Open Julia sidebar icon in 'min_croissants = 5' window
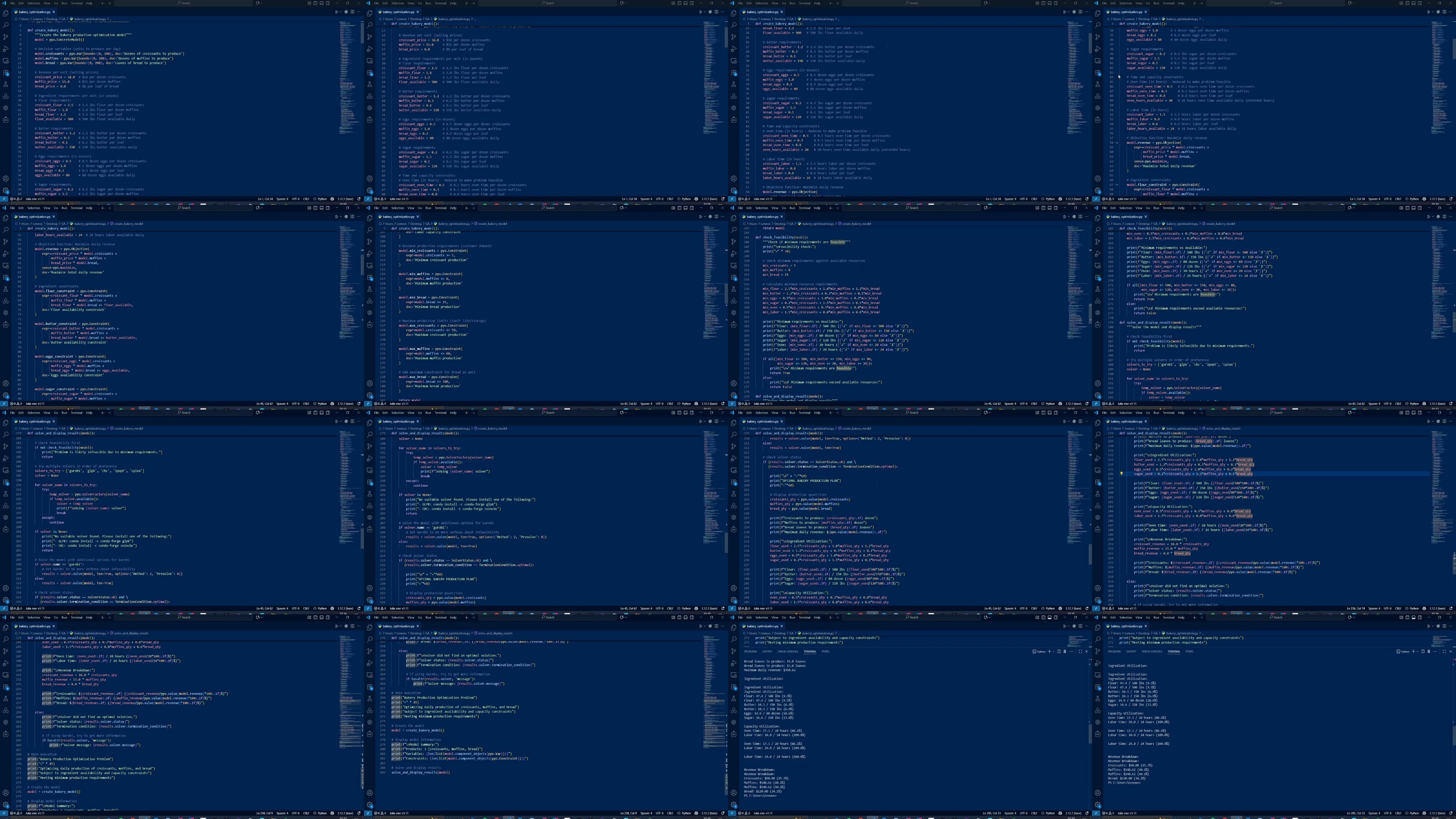Image resolution: width=1456 pixels, height=819 pixels. (x=733, y=301)
